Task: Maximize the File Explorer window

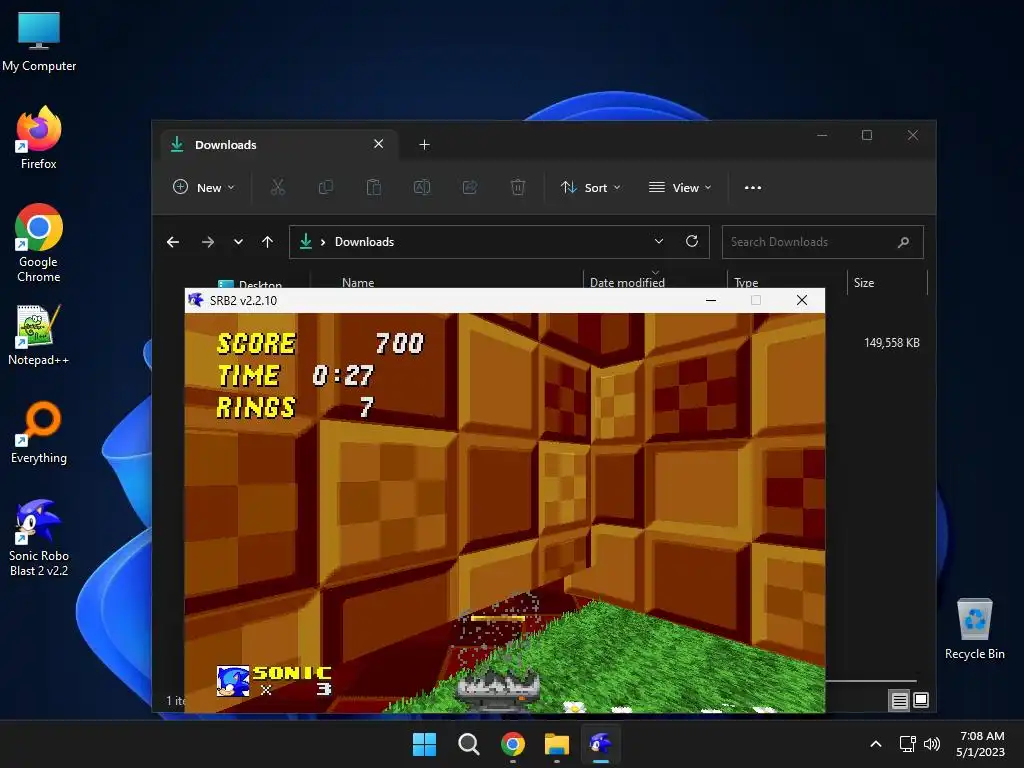Action: (867, 135)
